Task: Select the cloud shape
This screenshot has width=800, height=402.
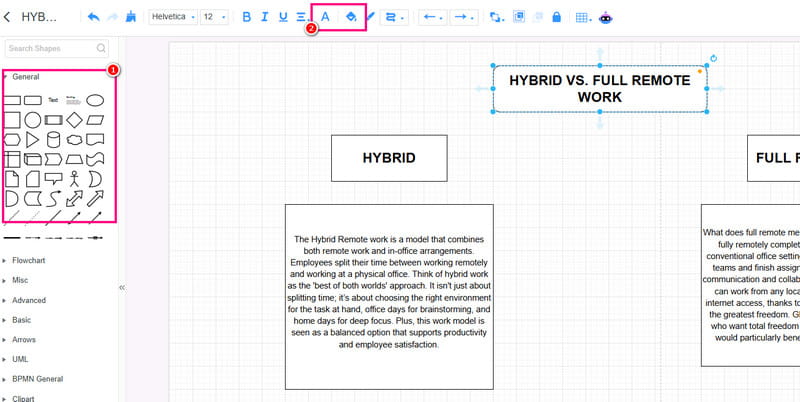Action: [x=74, y=139]
